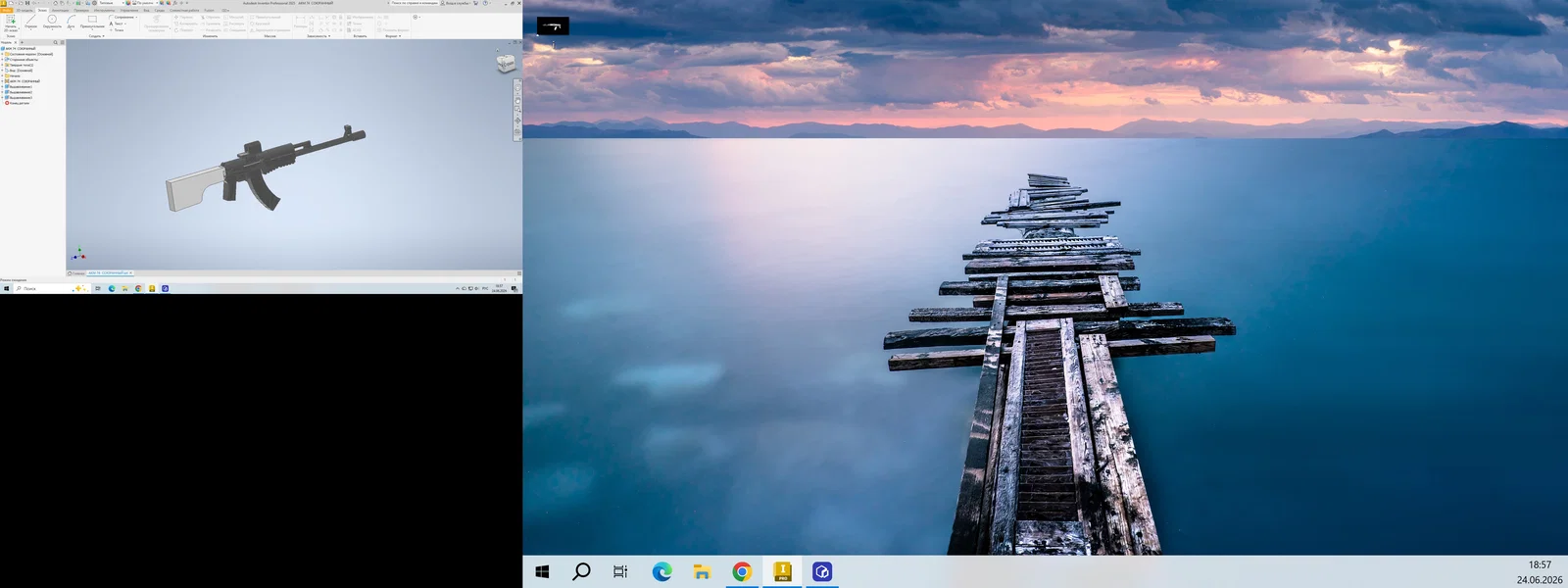Click the 18:57 clock on the large taskbar

[1540, 564]
